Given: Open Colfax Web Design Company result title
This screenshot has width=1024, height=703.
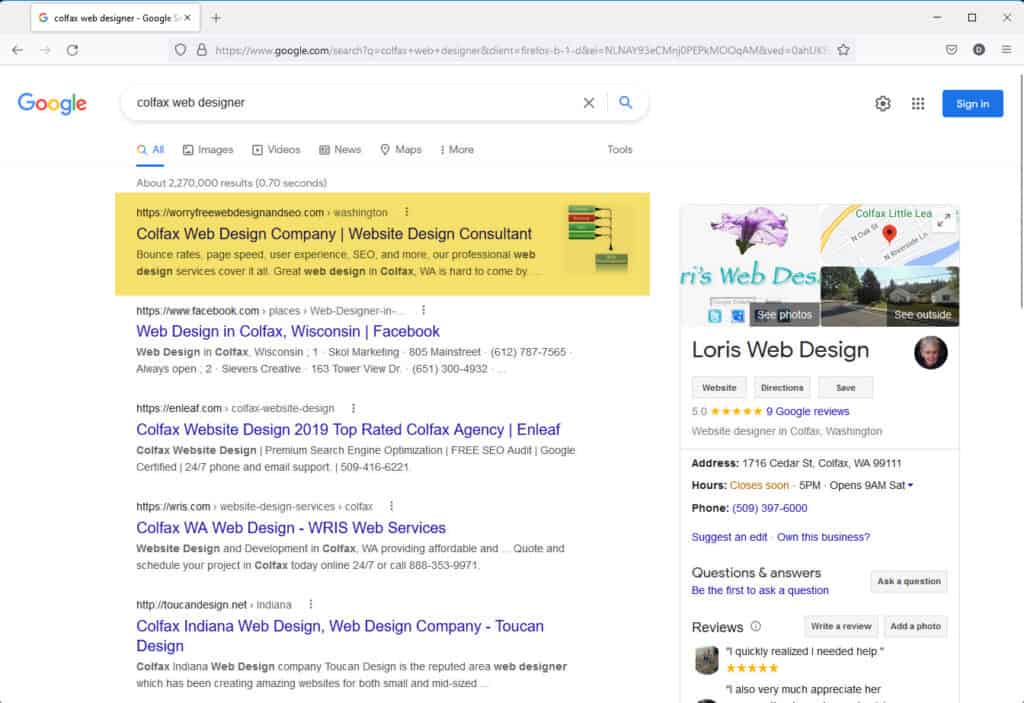Looking at the screenshot, I should point(334,234).
